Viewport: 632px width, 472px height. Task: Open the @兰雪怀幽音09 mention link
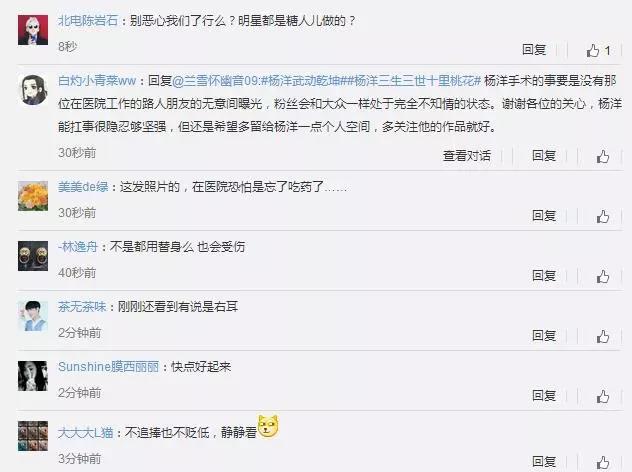216,81
